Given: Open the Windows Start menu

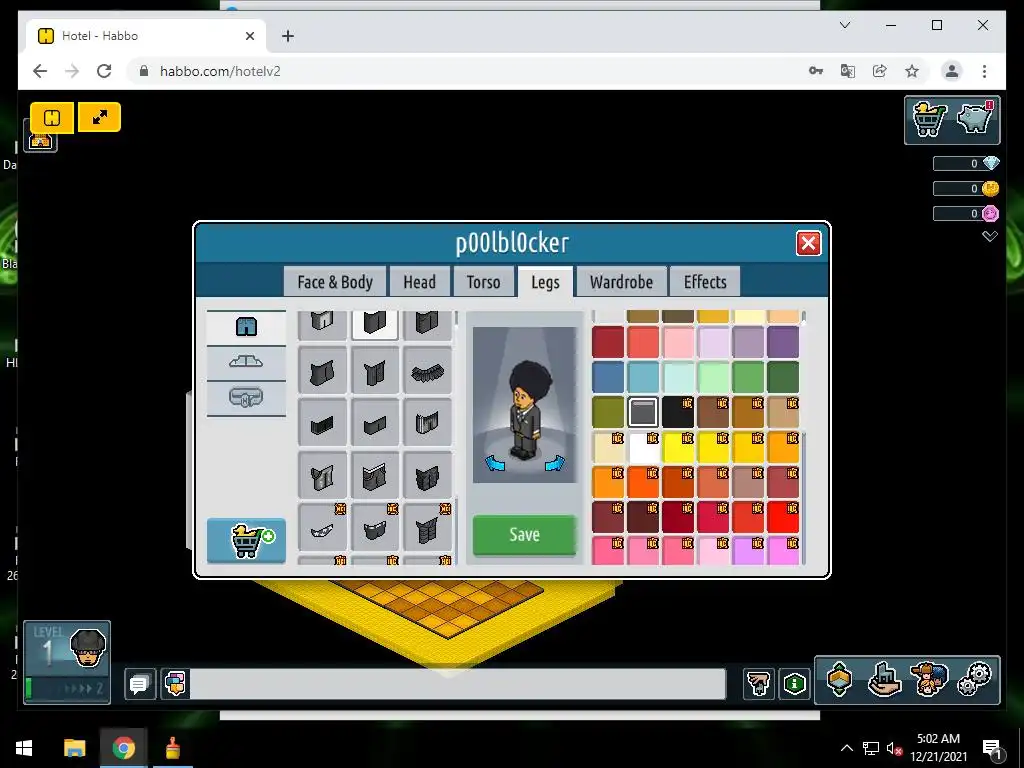Looking at the screenshot, I should (x=24, y=748).
